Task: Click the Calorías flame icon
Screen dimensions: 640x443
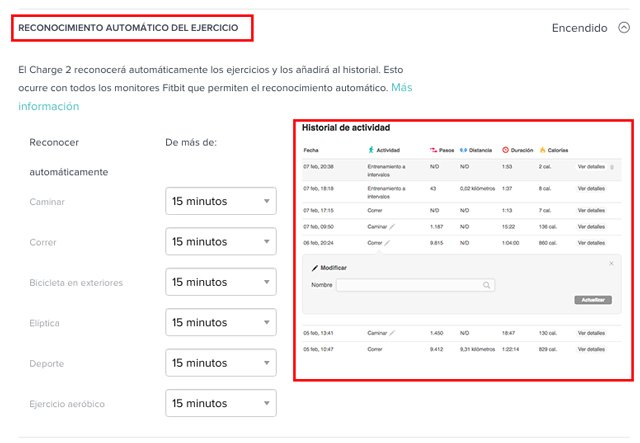Action: pyautogui.click(x=542, y=150)
